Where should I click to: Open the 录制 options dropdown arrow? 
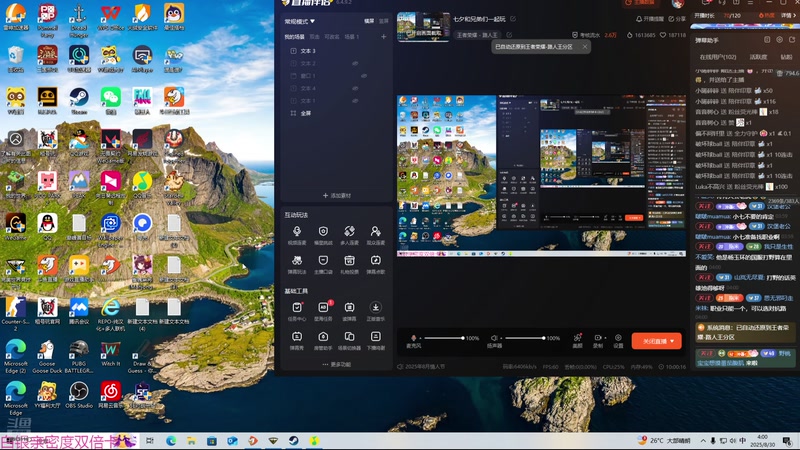(605, 338)
